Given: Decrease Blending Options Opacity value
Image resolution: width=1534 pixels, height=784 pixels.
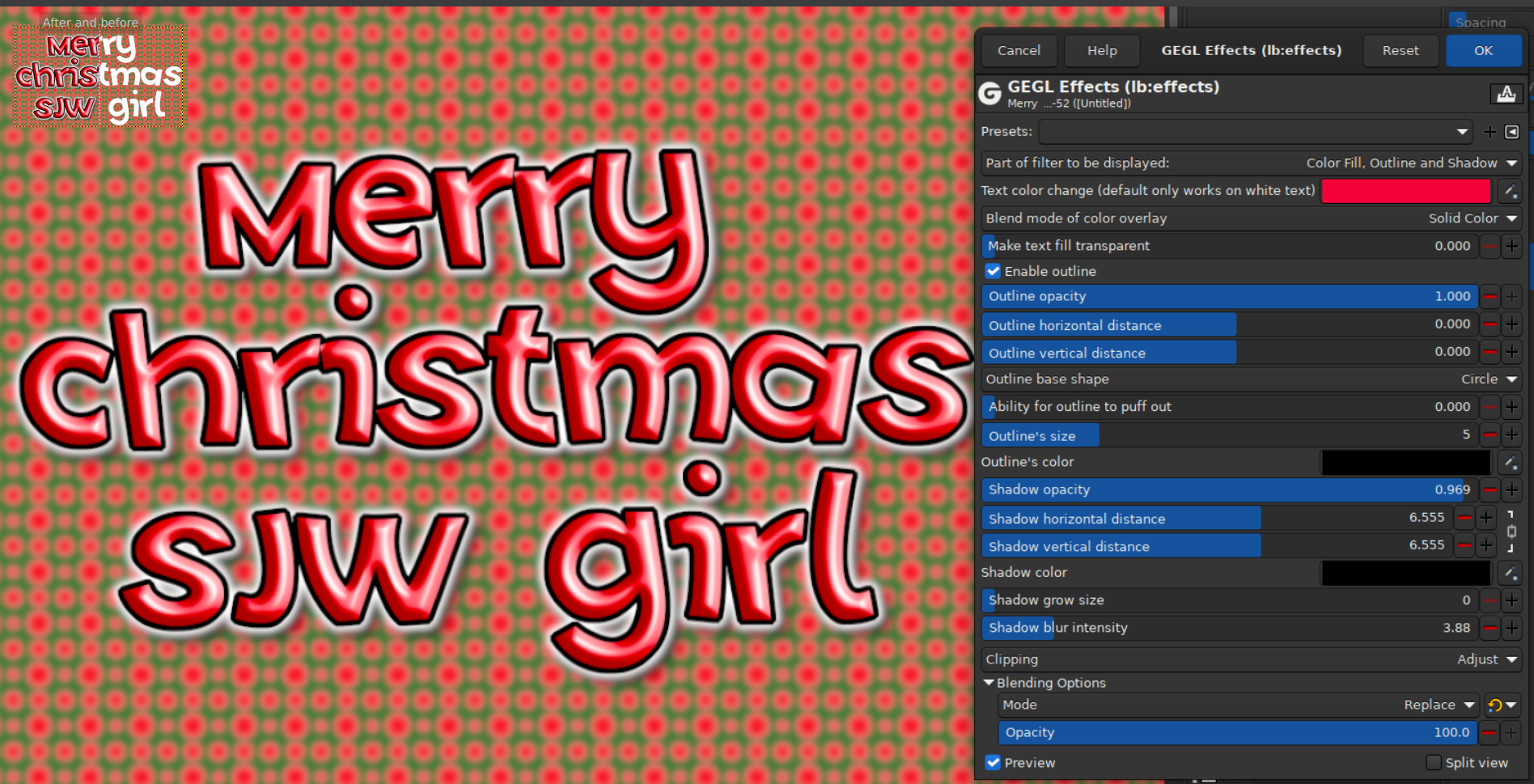Looking at the screenshot, I should coord(1490,733).
